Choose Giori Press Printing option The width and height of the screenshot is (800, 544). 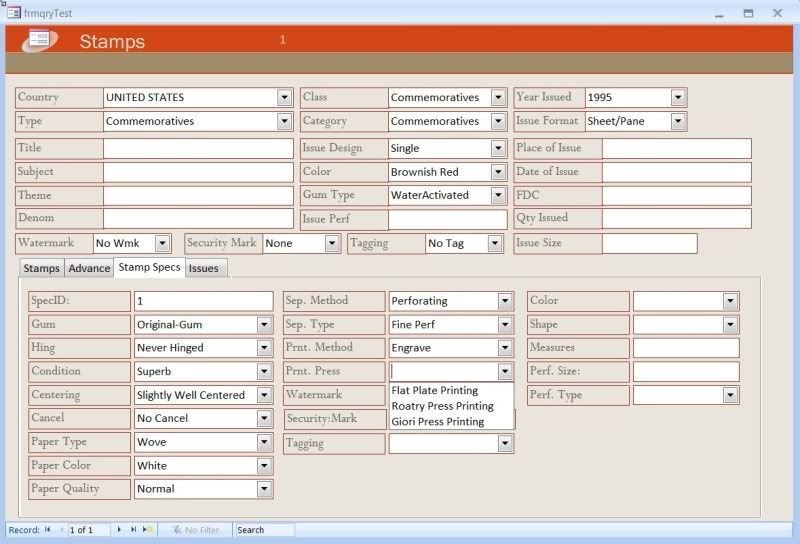click(x=451, y=422)
